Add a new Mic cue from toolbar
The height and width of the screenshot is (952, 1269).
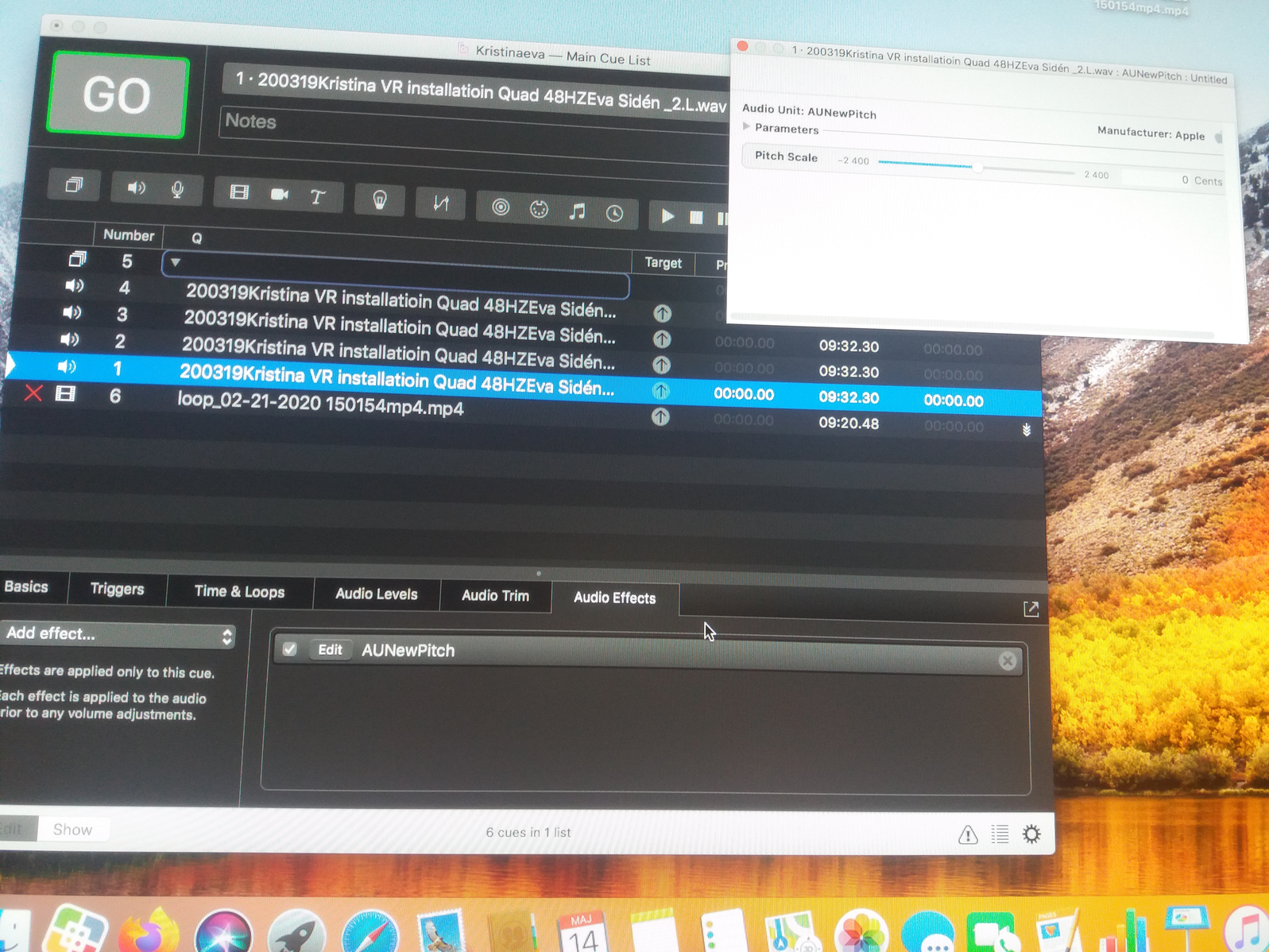tap(177, 189)
